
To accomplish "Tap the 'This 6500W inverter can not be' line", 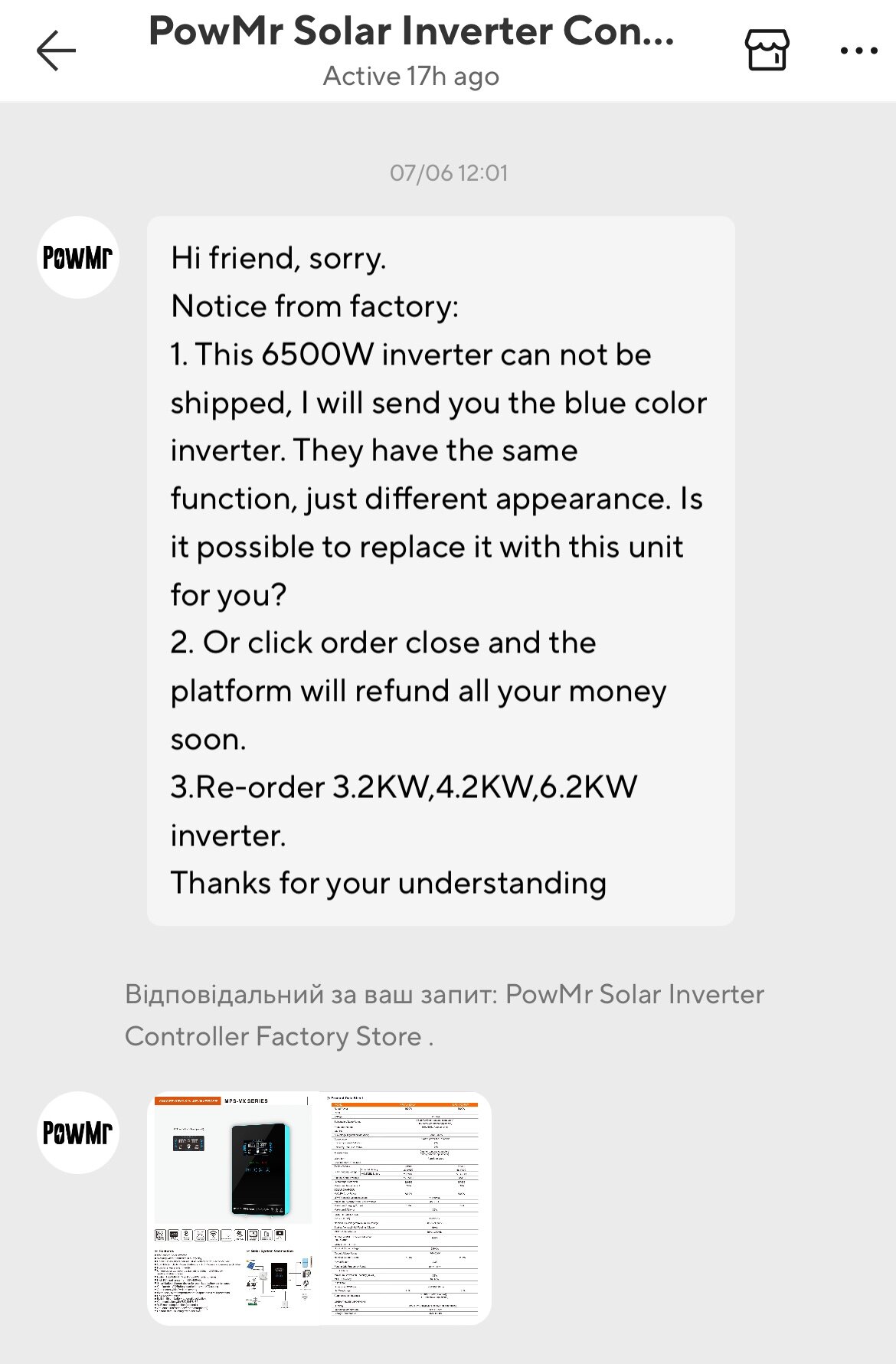I will pyautogui.click(x=410, y=355).
